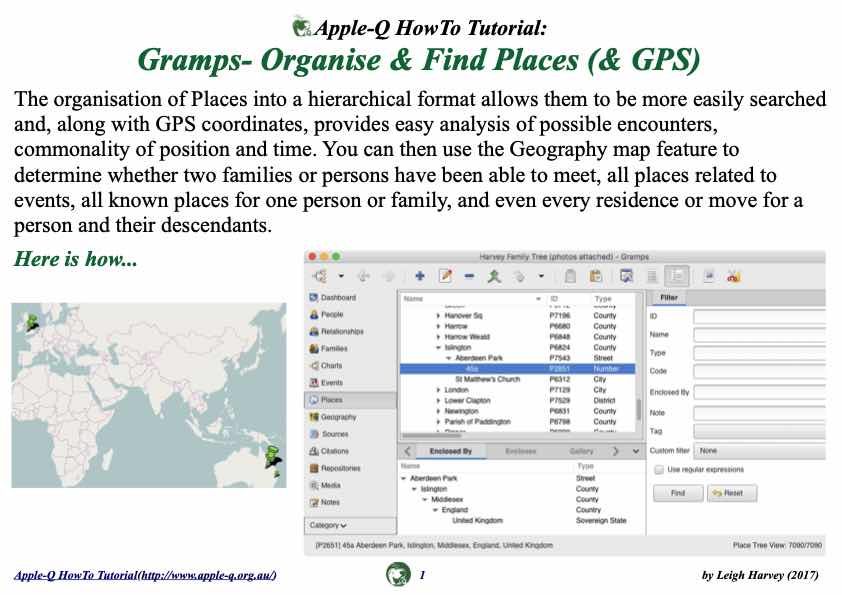Open the Manage Family Trees toolbar icon
842x595 pixels.
tap(321, 276)
